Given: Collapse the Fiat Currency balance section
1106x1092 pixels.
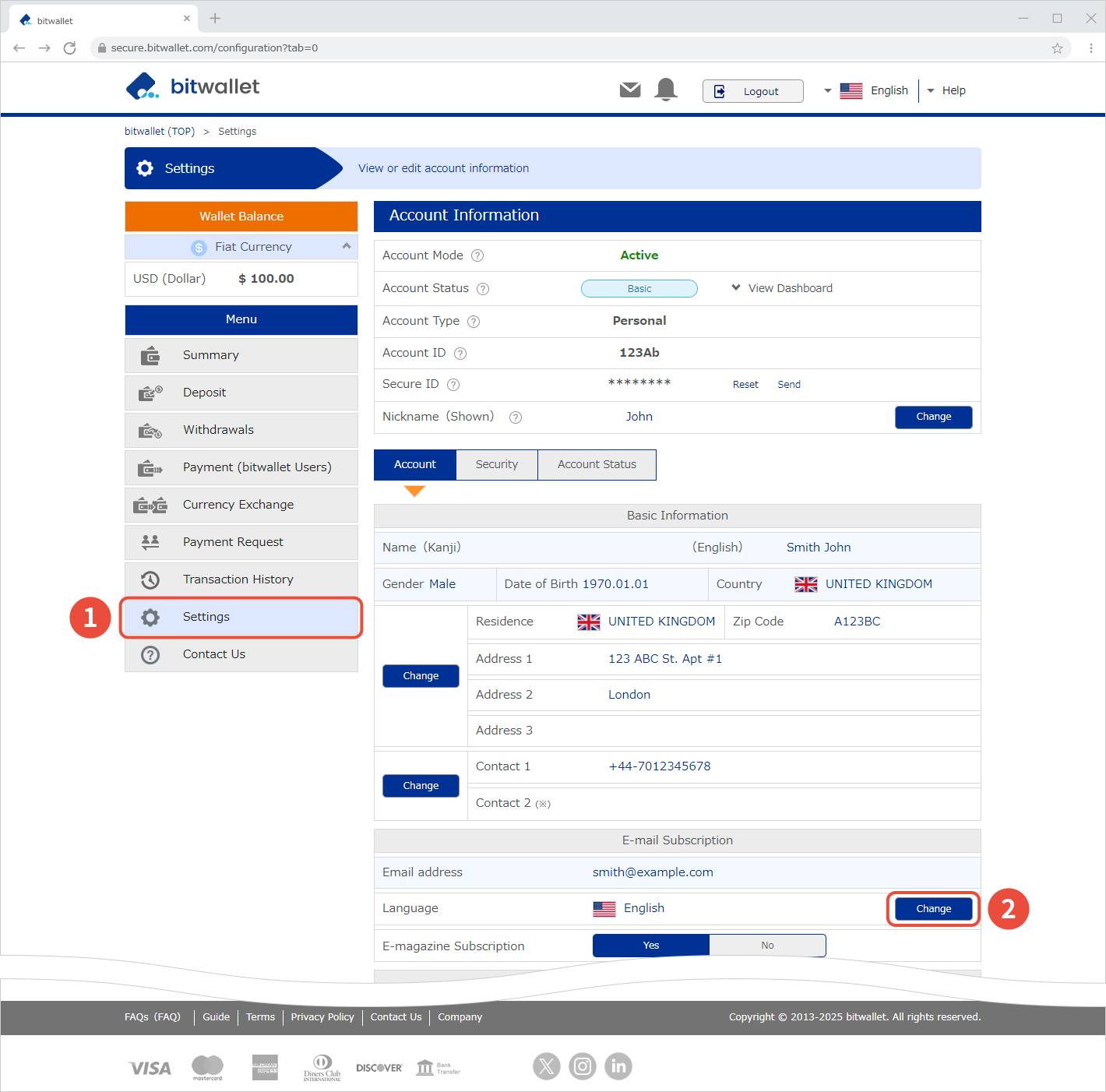Looking at the screenshot, I should click(346, 246).
